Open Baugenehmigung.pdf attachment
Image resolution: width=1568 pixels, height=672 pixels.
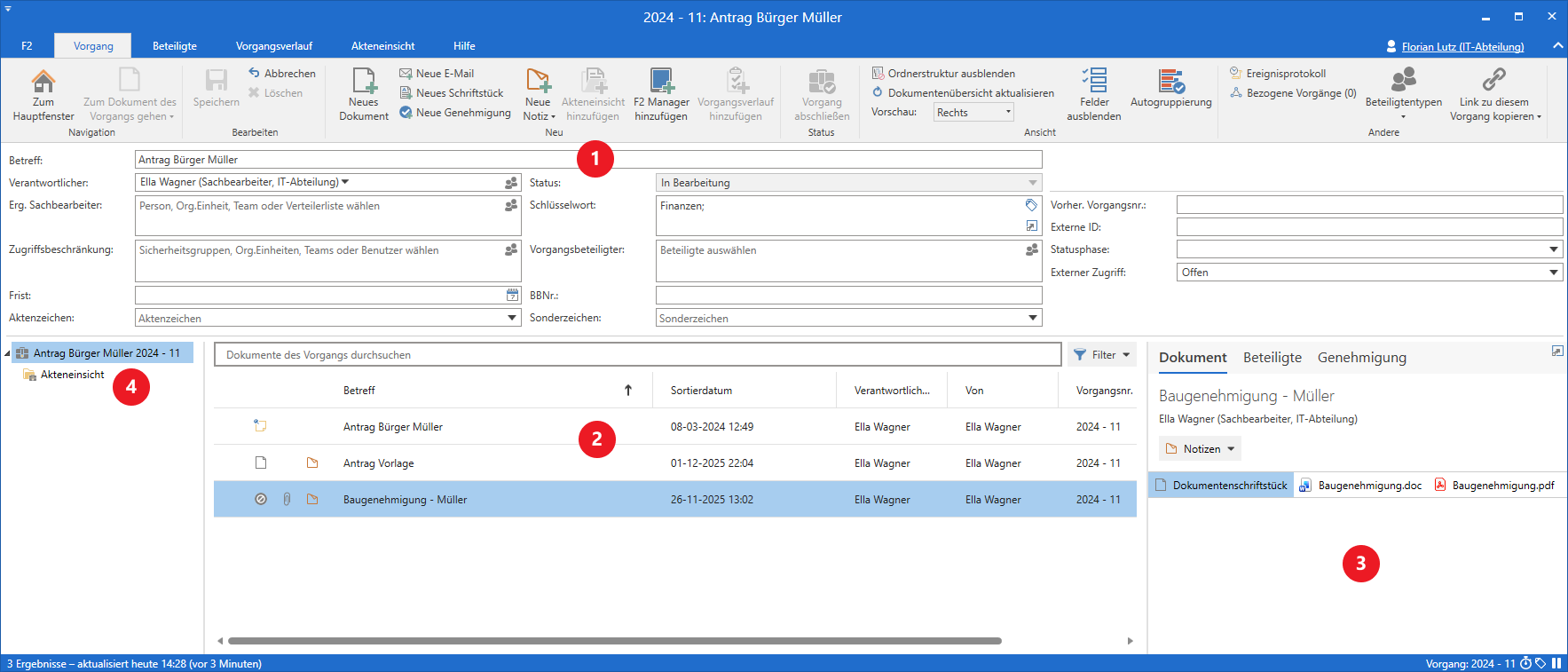tap(1495, 486)
